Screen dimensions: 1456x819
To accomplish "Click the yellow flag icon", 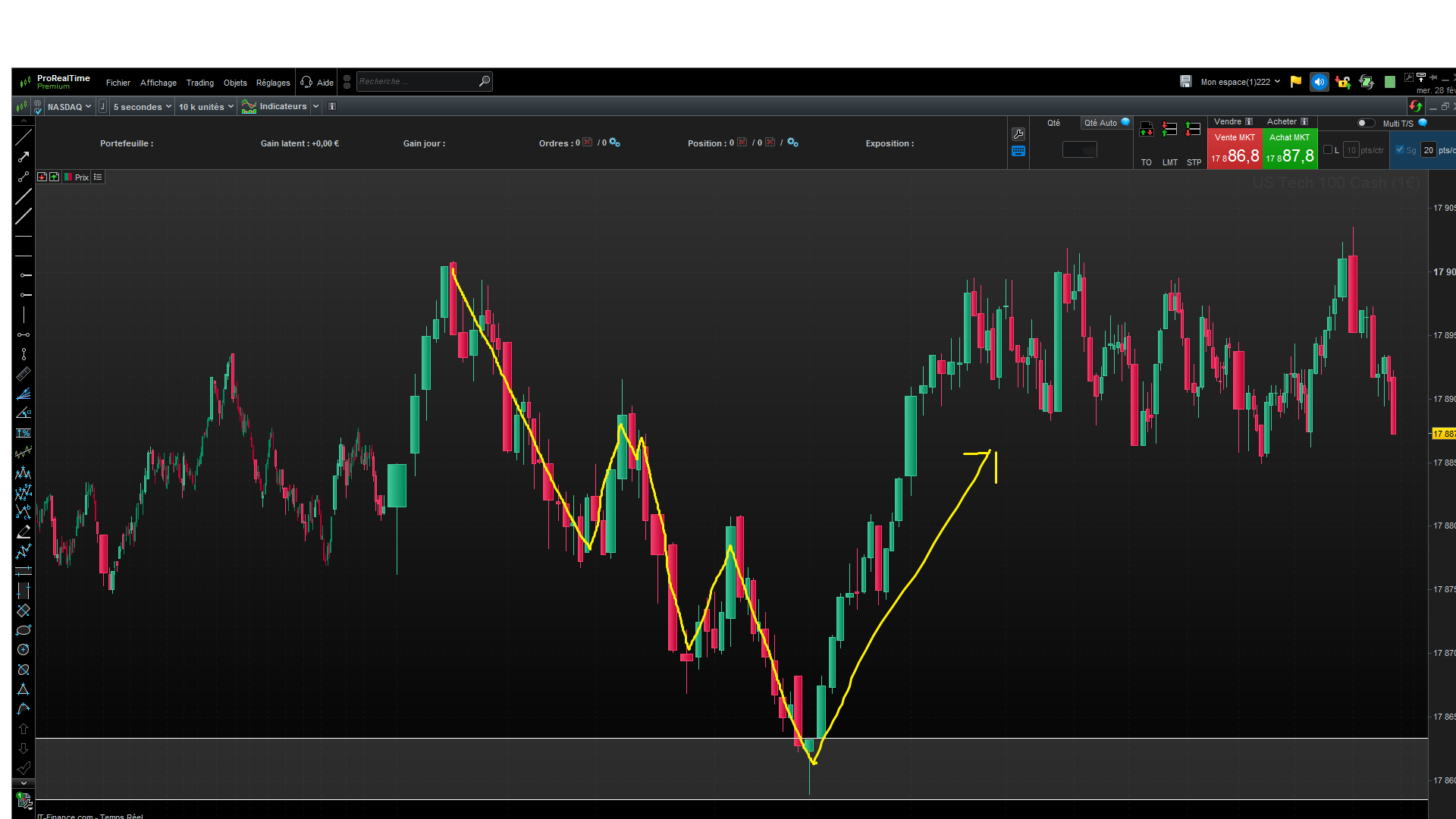I will [1296, 82].
